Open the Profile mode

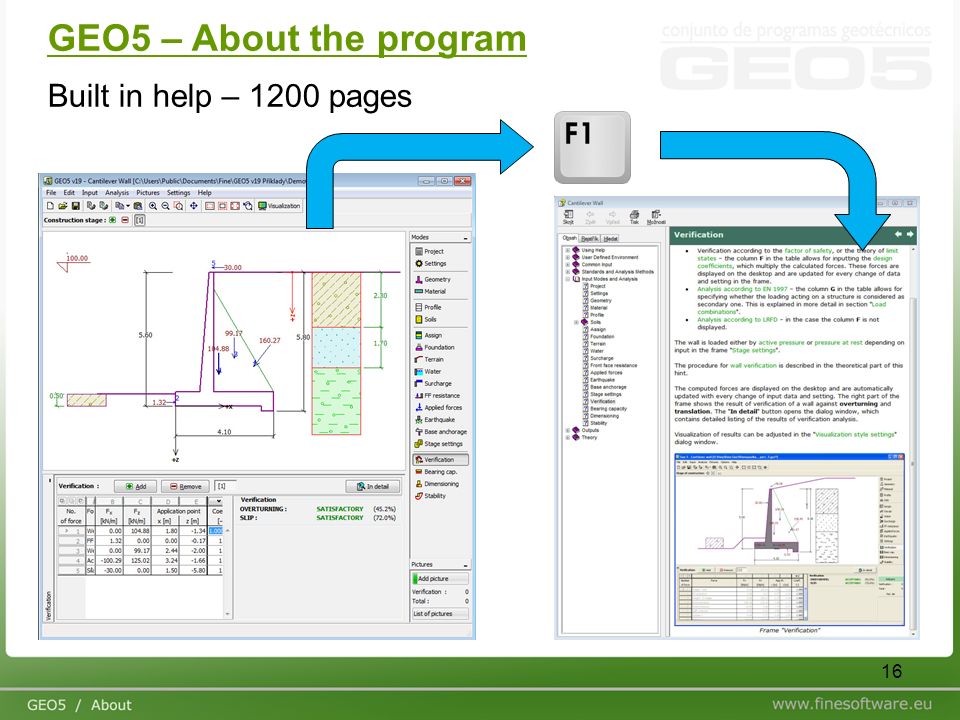click(428, 307)
